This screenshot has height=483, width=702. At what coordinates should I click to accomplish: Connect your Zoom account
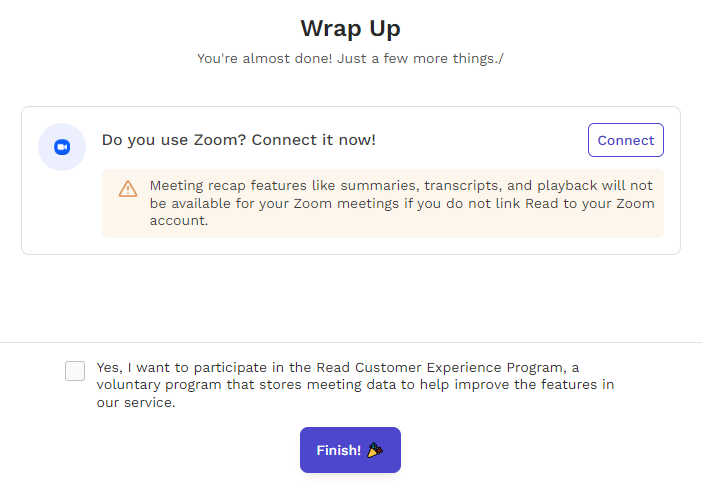(625, 140)
